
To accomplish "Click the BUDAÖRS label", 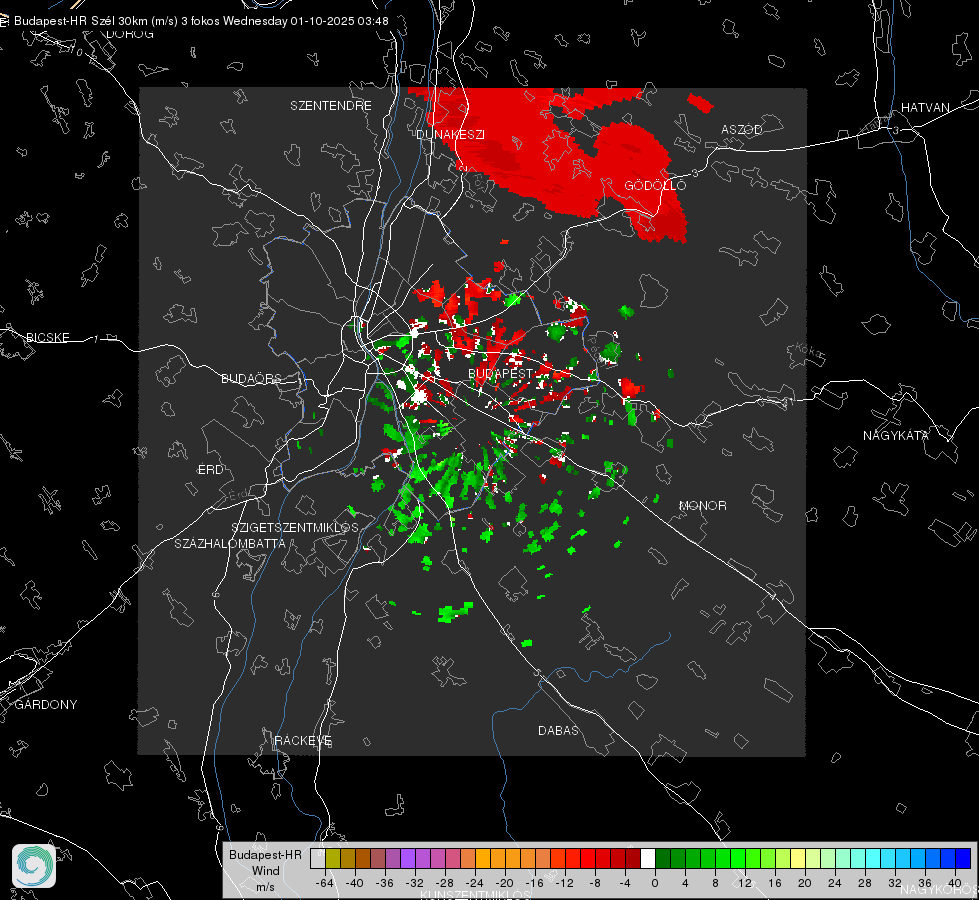I will click(x=252, y=378).
